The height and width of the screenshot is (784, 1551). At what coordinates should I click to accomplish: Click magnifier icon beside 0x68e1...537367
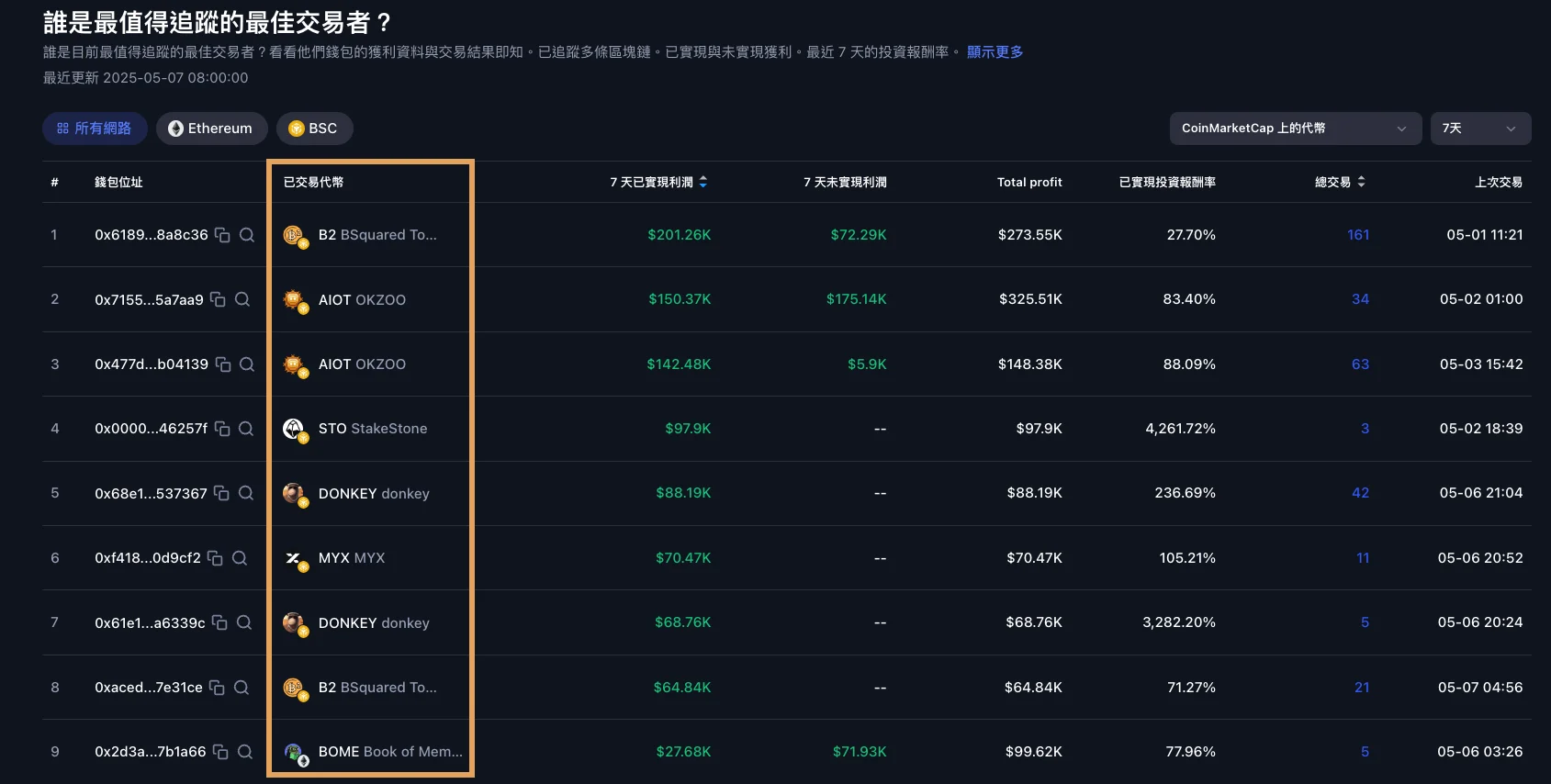point(246,493)
